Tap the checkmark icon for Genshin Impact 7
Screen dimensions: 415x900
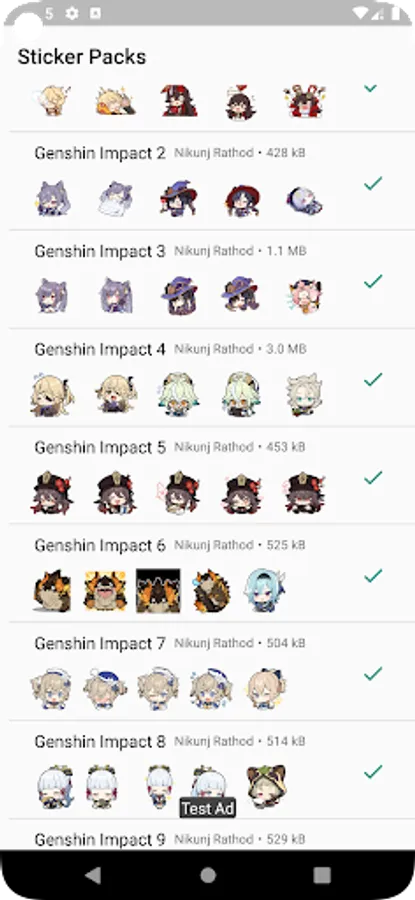point(373,673)
